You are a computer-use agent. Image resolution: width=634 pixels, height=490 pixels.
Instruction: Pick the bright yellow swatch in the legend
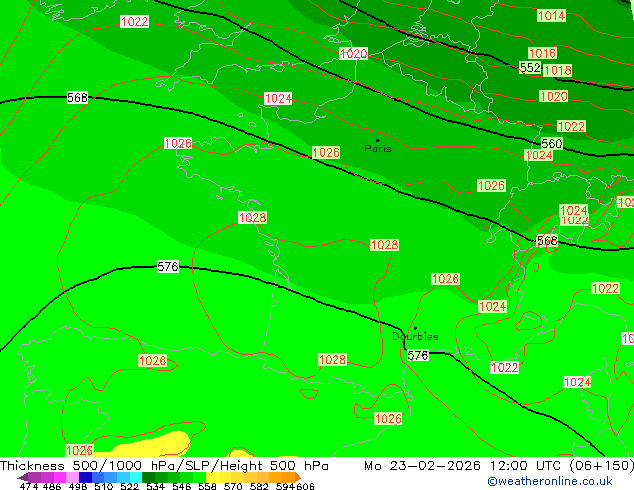[x=212, y=477]
